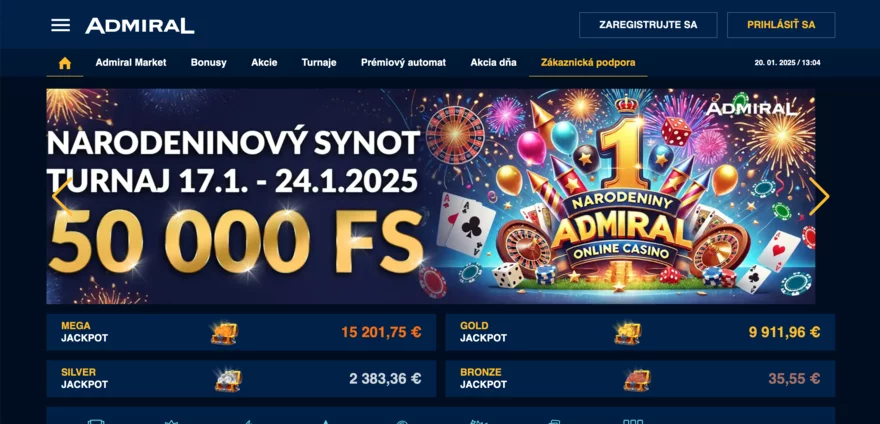This screenshot has width=880, height=424.
Task: Click the Mega Jackpot amount 15 201,75 €
Action: (x=381, y=332)
